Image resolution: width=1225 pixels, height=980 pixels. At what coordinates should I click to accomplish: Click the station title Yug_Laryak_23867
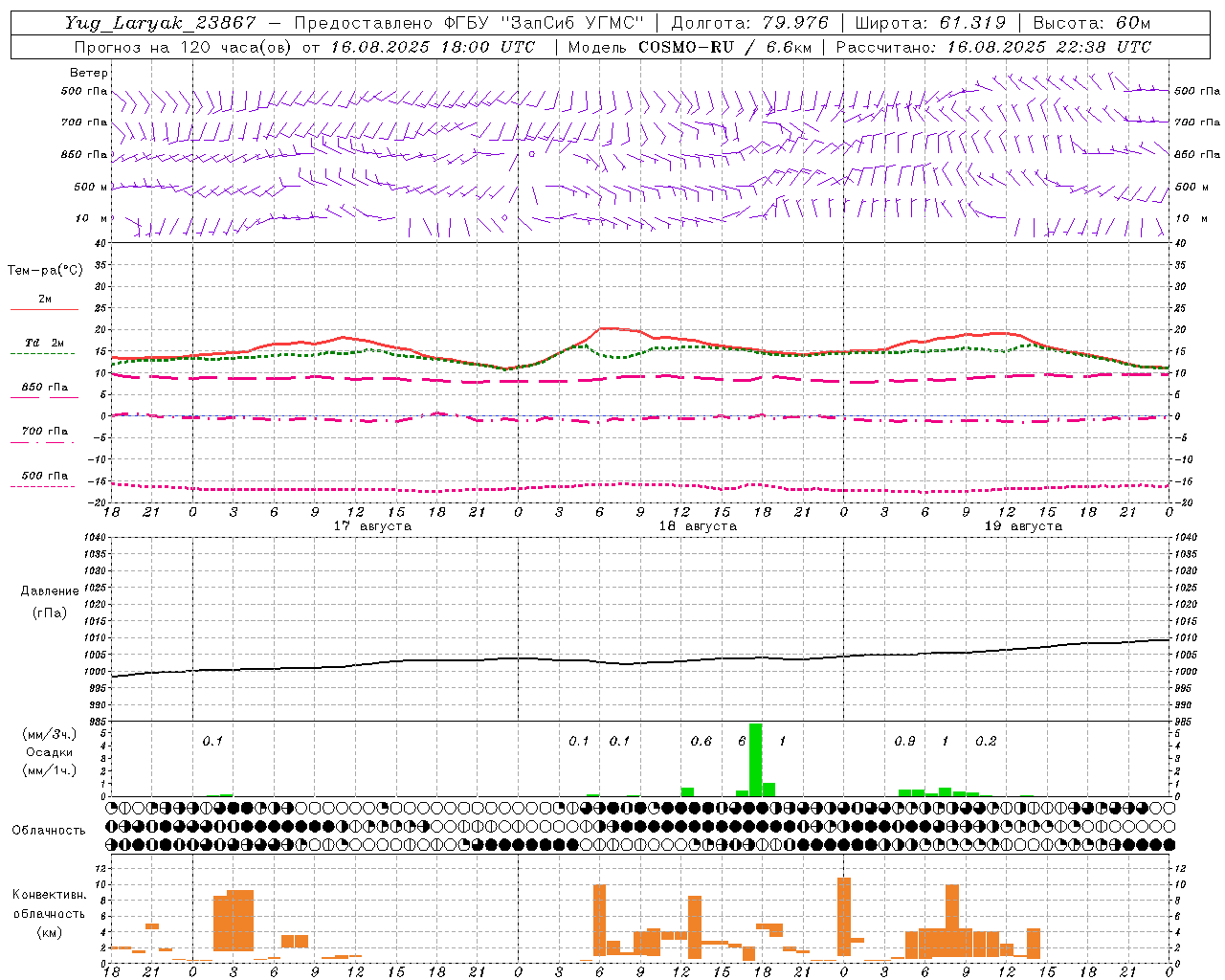[161, 23]
